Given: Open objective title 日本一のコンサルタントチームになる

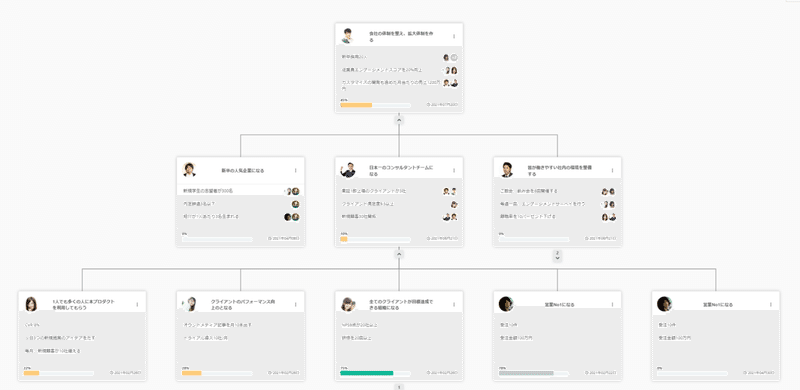Looking at the screenshot, I should coord(401,170).
